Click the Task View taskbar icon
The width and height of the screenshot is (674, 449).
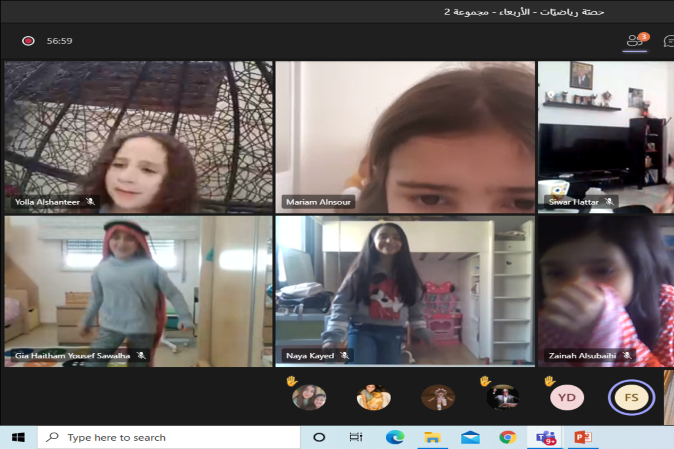[x=356, y=437]
